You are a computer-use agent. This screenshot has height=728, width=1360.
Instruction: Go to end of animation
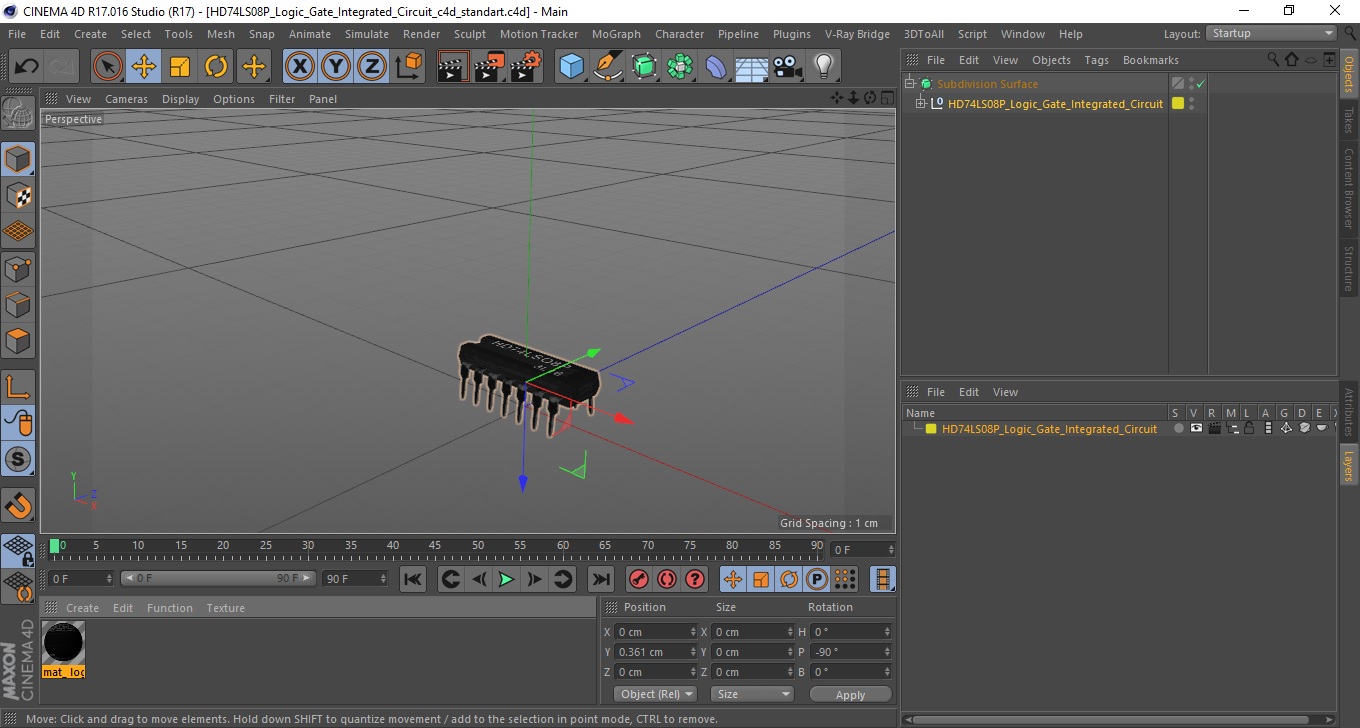(600, 579)
